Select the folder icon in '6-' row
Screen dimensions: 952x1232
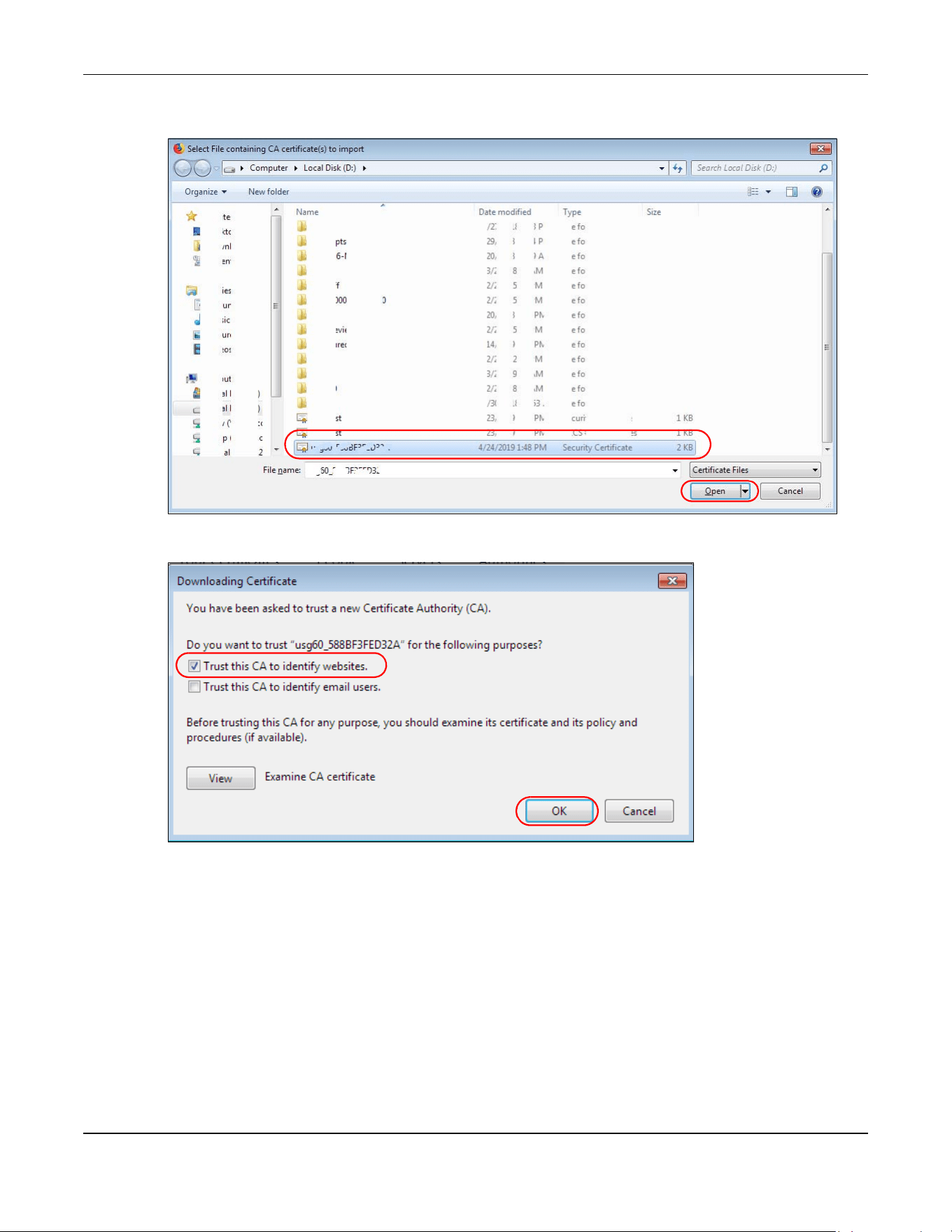302,256
